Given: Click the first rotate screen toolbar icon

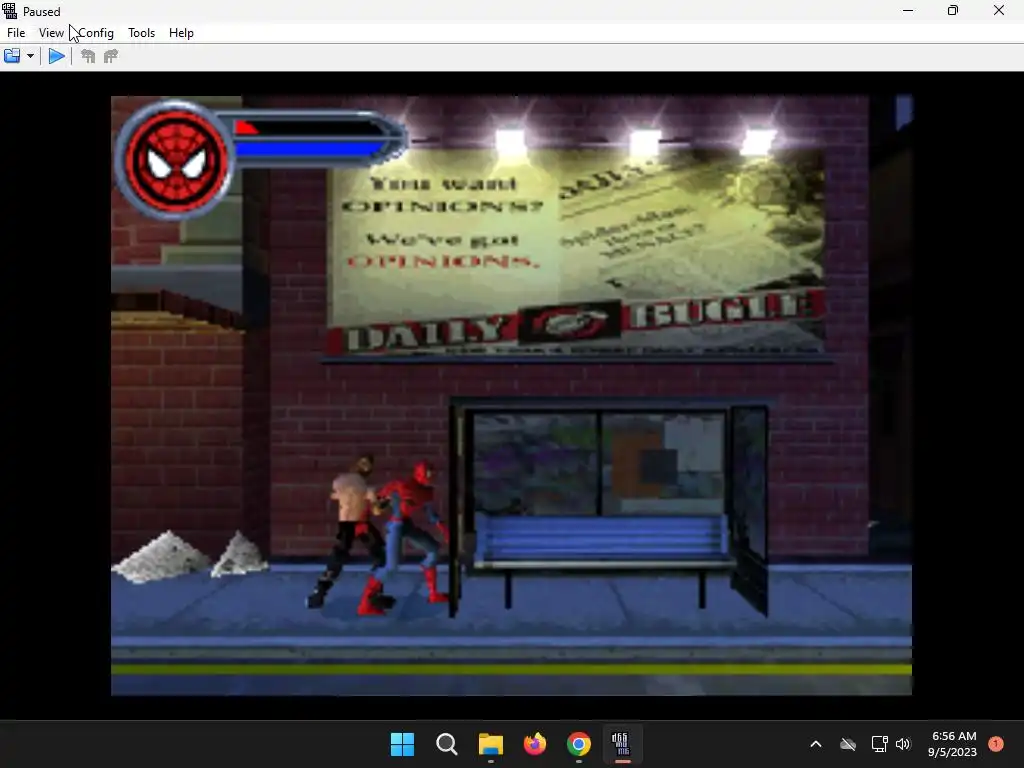Looking at the screenshot, I should coord(88,56).
